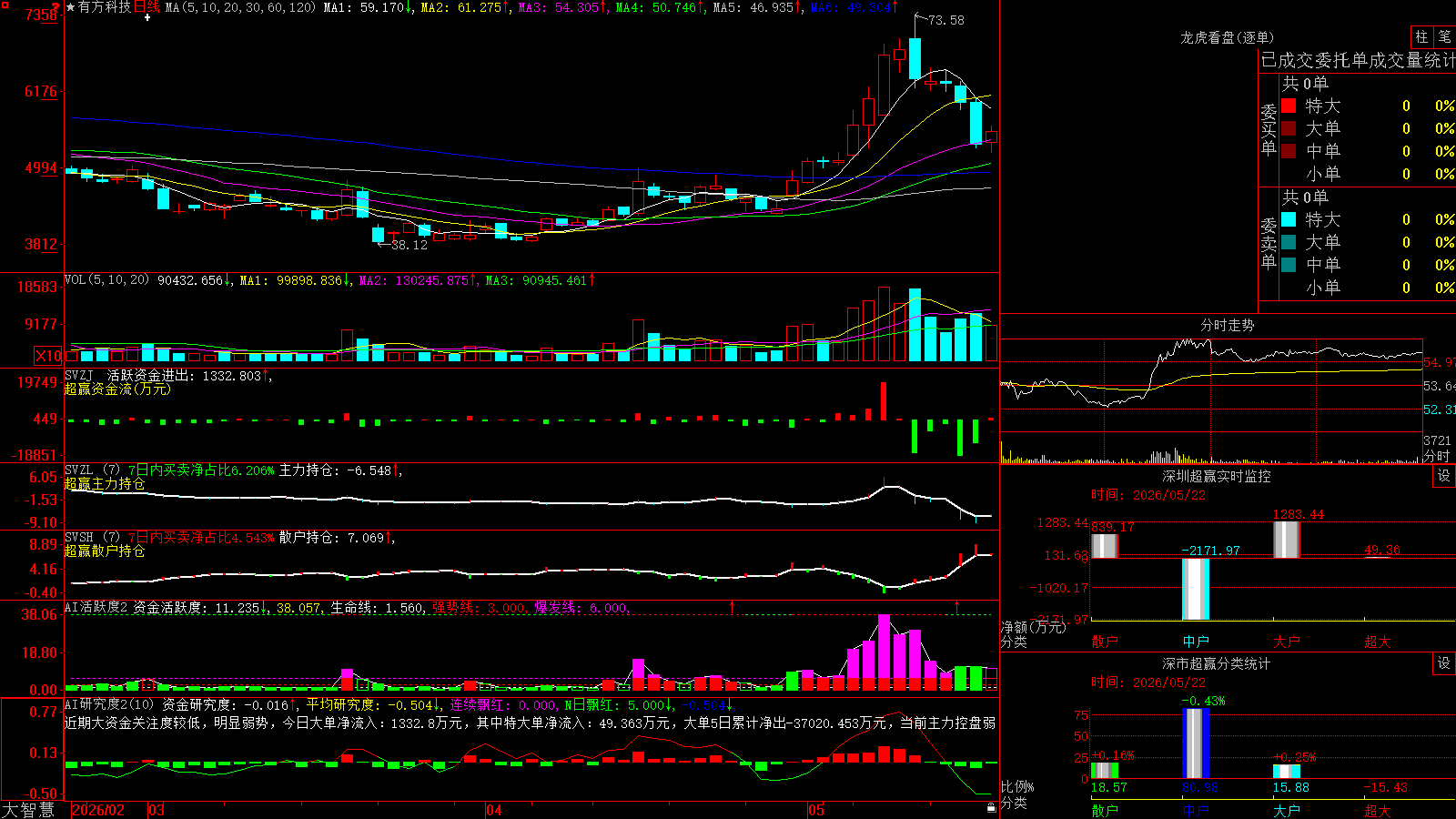Click the 大智慧 label at bottom-left
This screenshot has width=1456, height=819.
[x=28, y=810]
